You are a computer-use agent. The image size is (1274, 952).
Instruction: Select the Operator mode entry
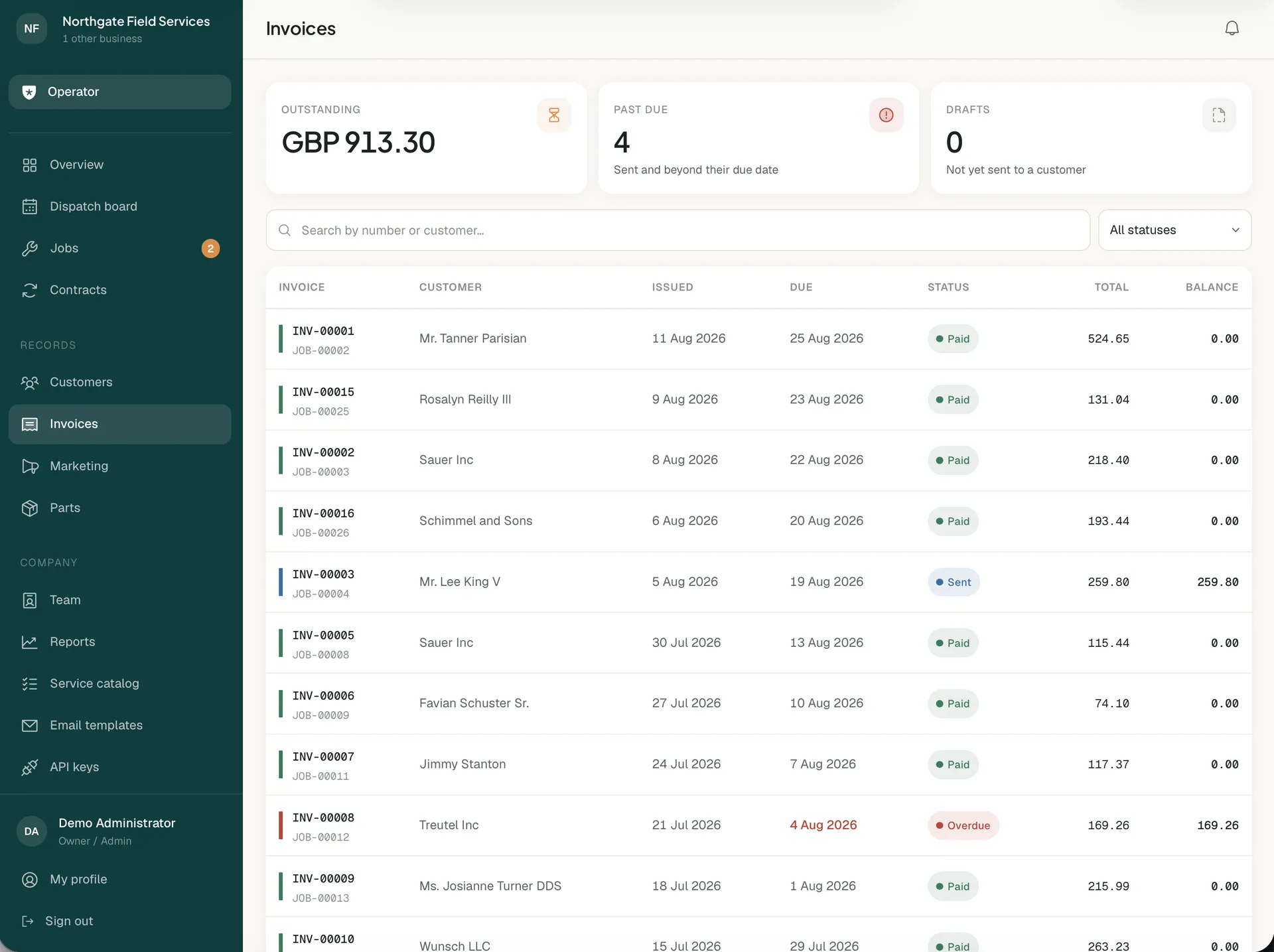click(120, 92)
